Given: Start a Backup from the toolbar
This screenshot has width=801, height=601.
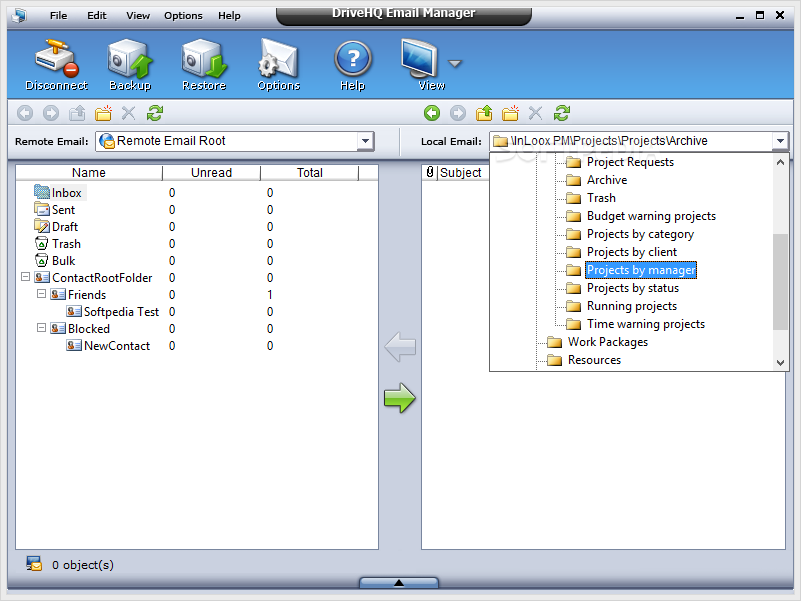Looking at the screenshot, I should 130,64.
